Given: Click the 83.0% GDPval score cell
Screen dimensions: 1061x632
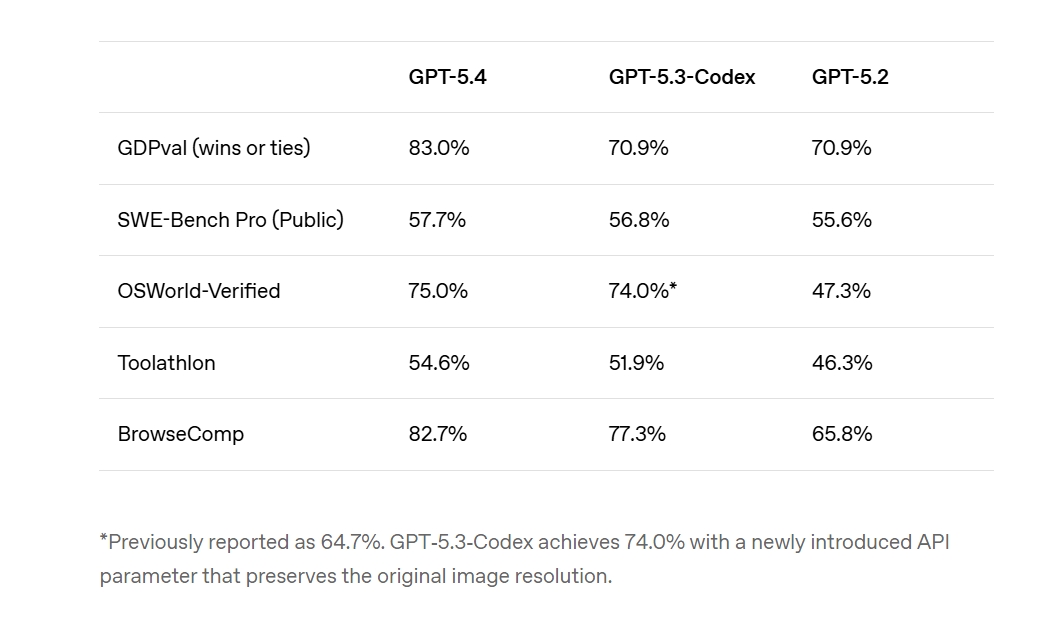Looking at the screenshot, I should coord(439,148).
